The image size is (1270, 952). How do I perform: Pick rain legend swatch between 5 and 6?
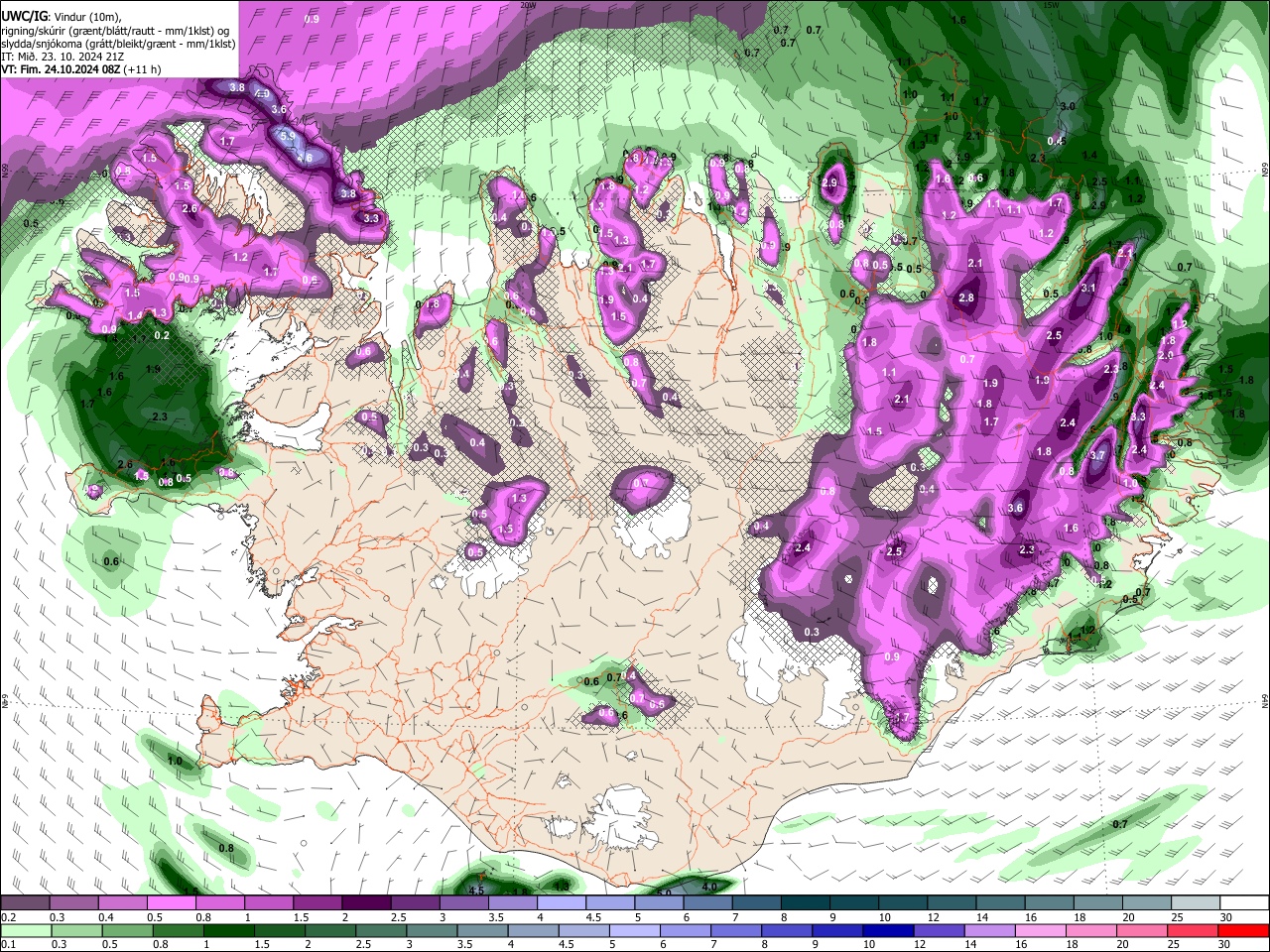click(633, 930)
